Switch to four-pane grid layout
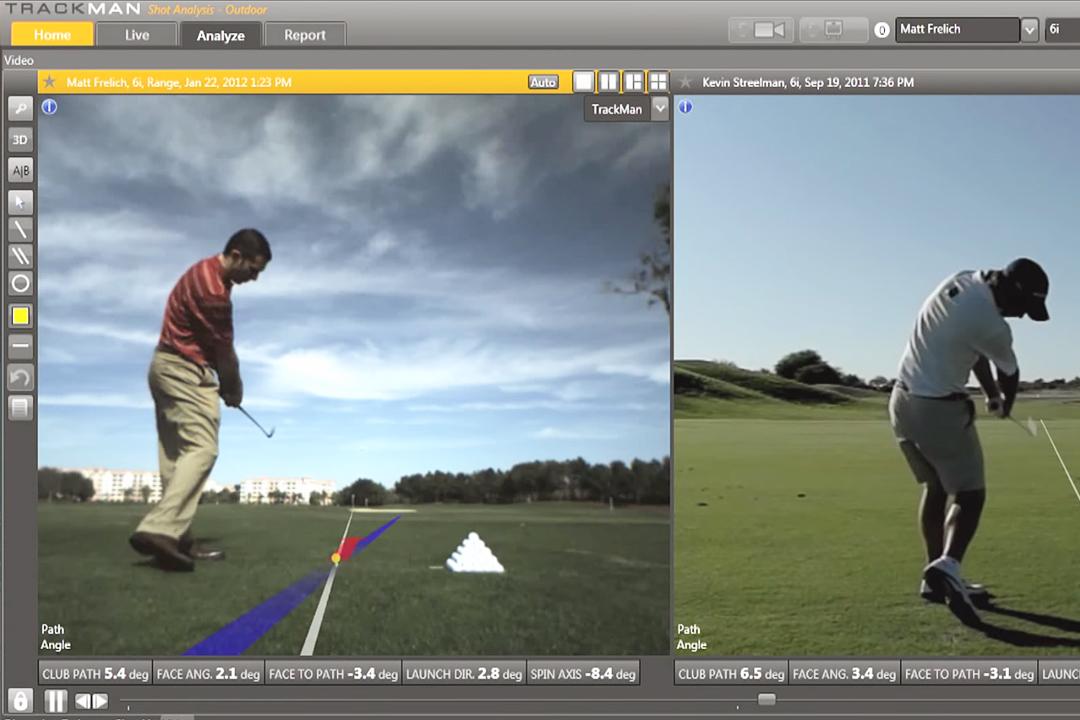 658,82
